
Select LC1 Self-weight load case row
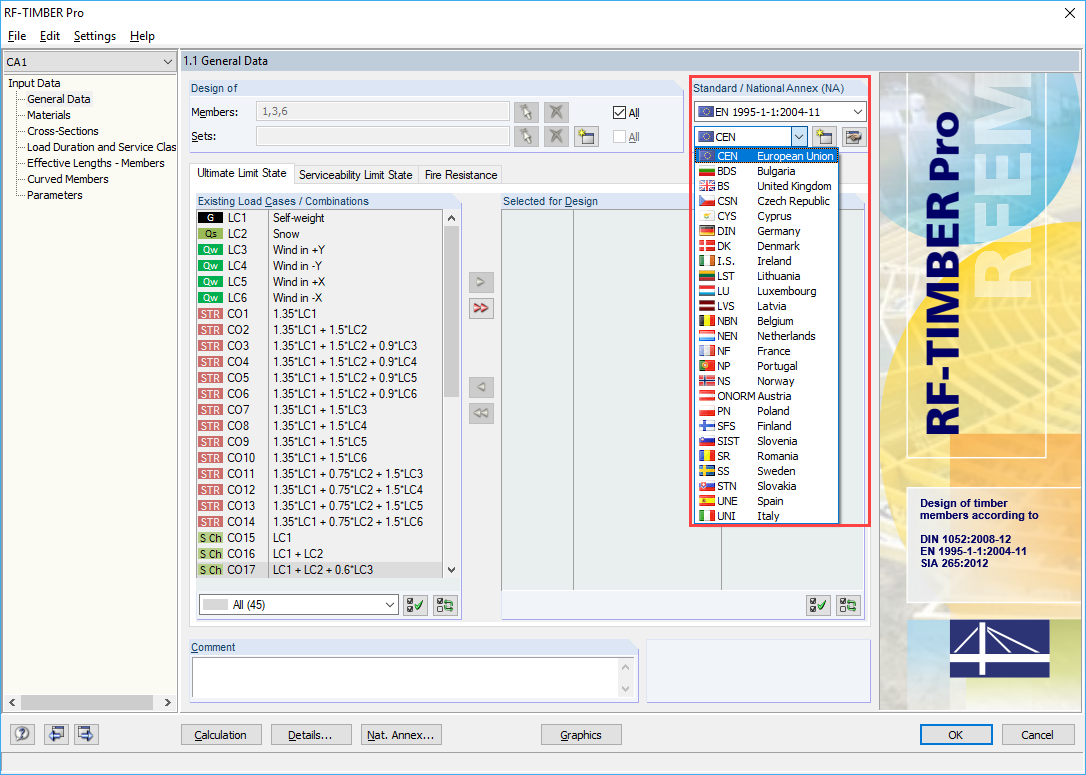319,217
